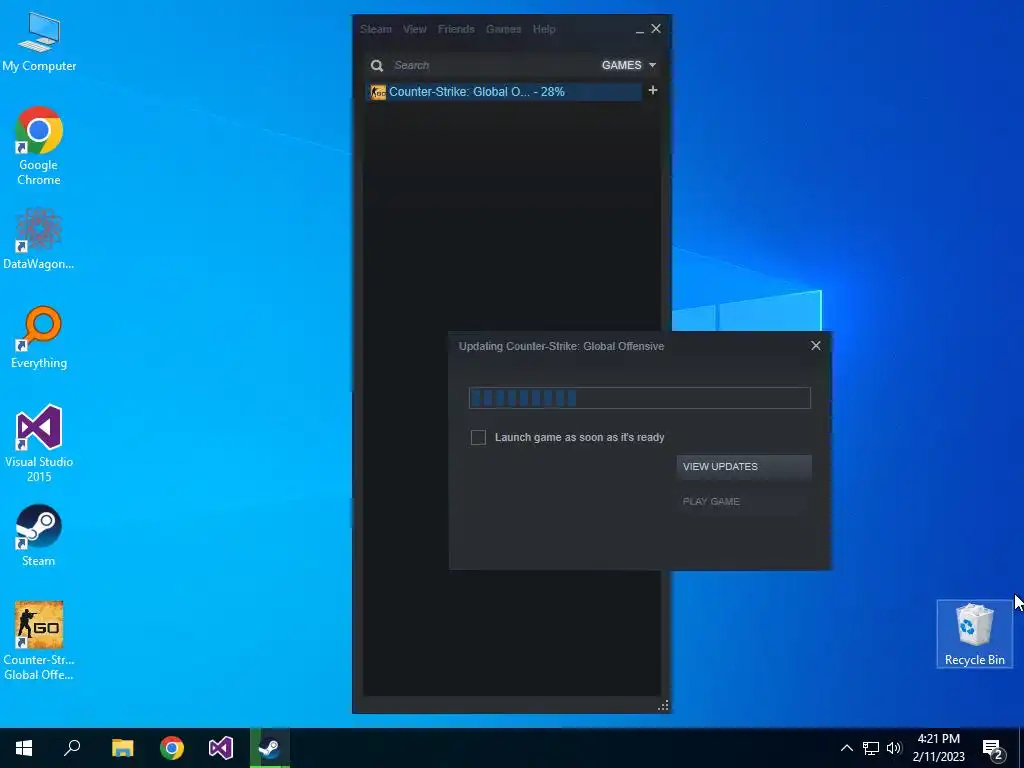Grab the Steam window resize grip
The image size is (1024, 768).
pyautogui.click(x=664, y=705)
